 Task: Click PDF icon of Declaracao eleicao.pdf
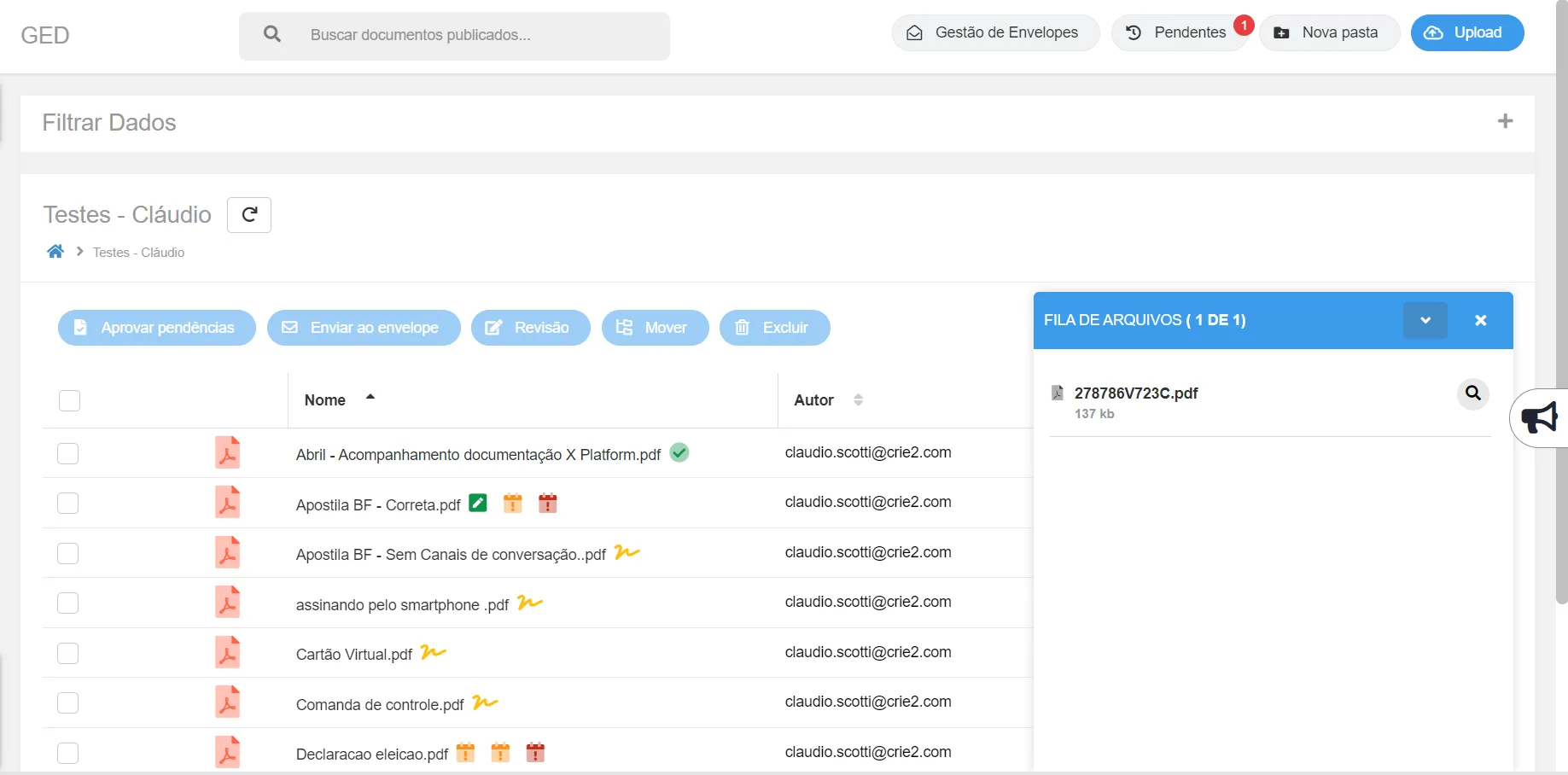[x=227, y=752]
